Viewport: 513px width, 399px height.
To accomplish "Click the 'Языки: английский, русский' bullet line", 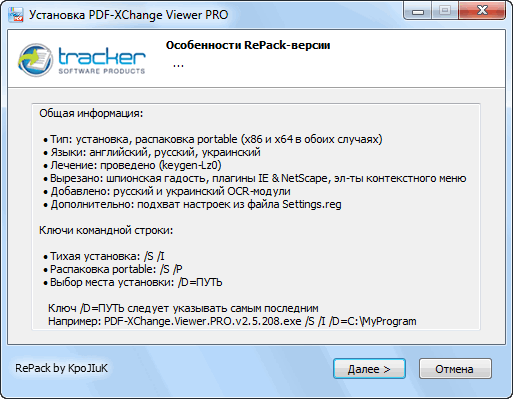I will [152, 152].
